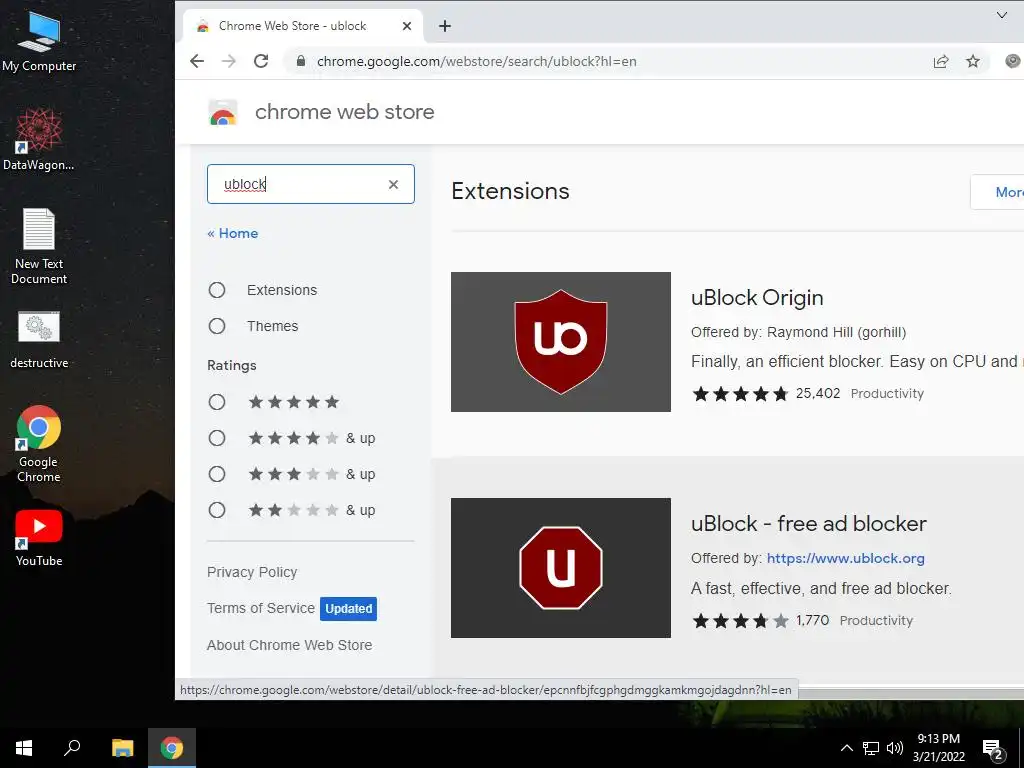1024x768 pixels.
Task: Click Finally, an efficient blocker description
Action: 857,362
